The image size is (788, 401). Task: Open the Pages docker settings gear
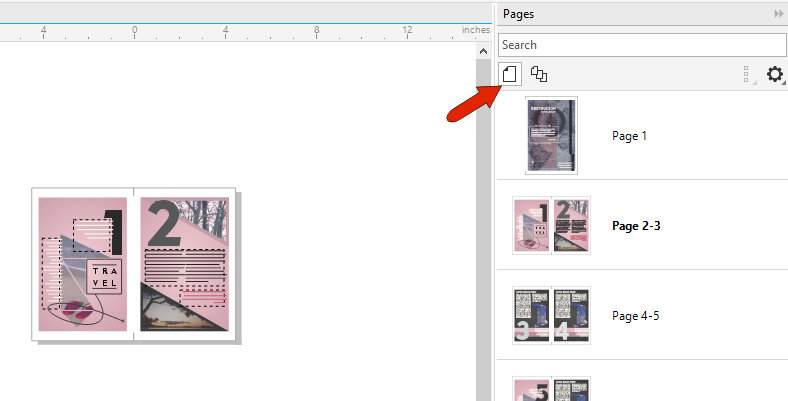pyautogui.click(x=774, y=74)
